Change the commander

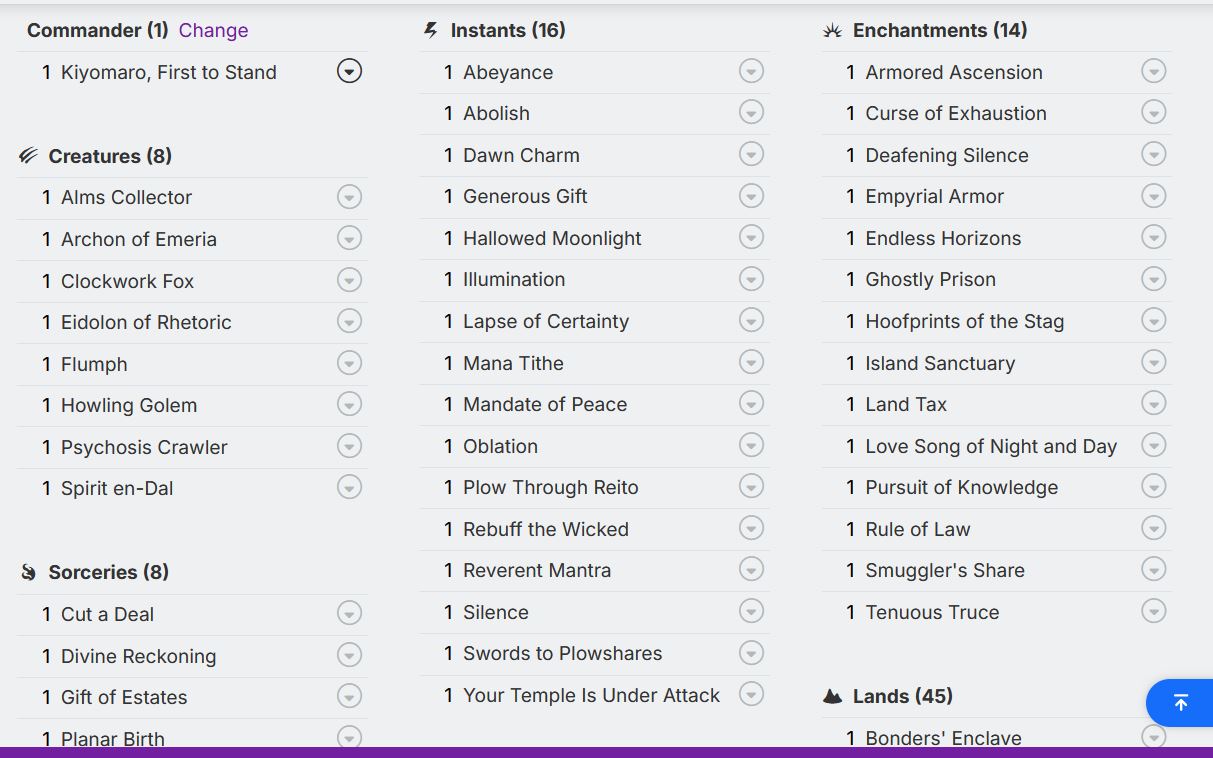point(213,30)
